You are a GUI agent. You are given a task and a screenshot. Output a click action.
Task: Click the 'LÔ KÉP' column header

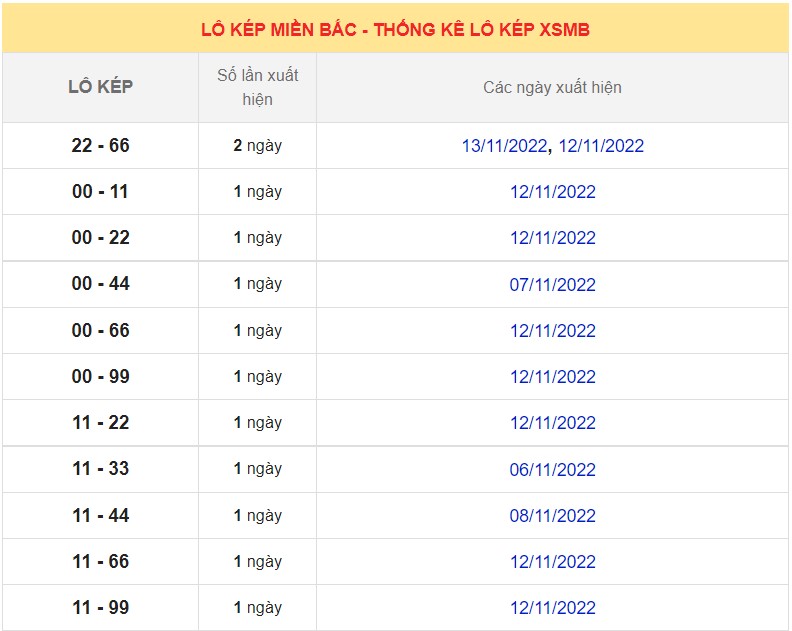[x=101, y=87]
